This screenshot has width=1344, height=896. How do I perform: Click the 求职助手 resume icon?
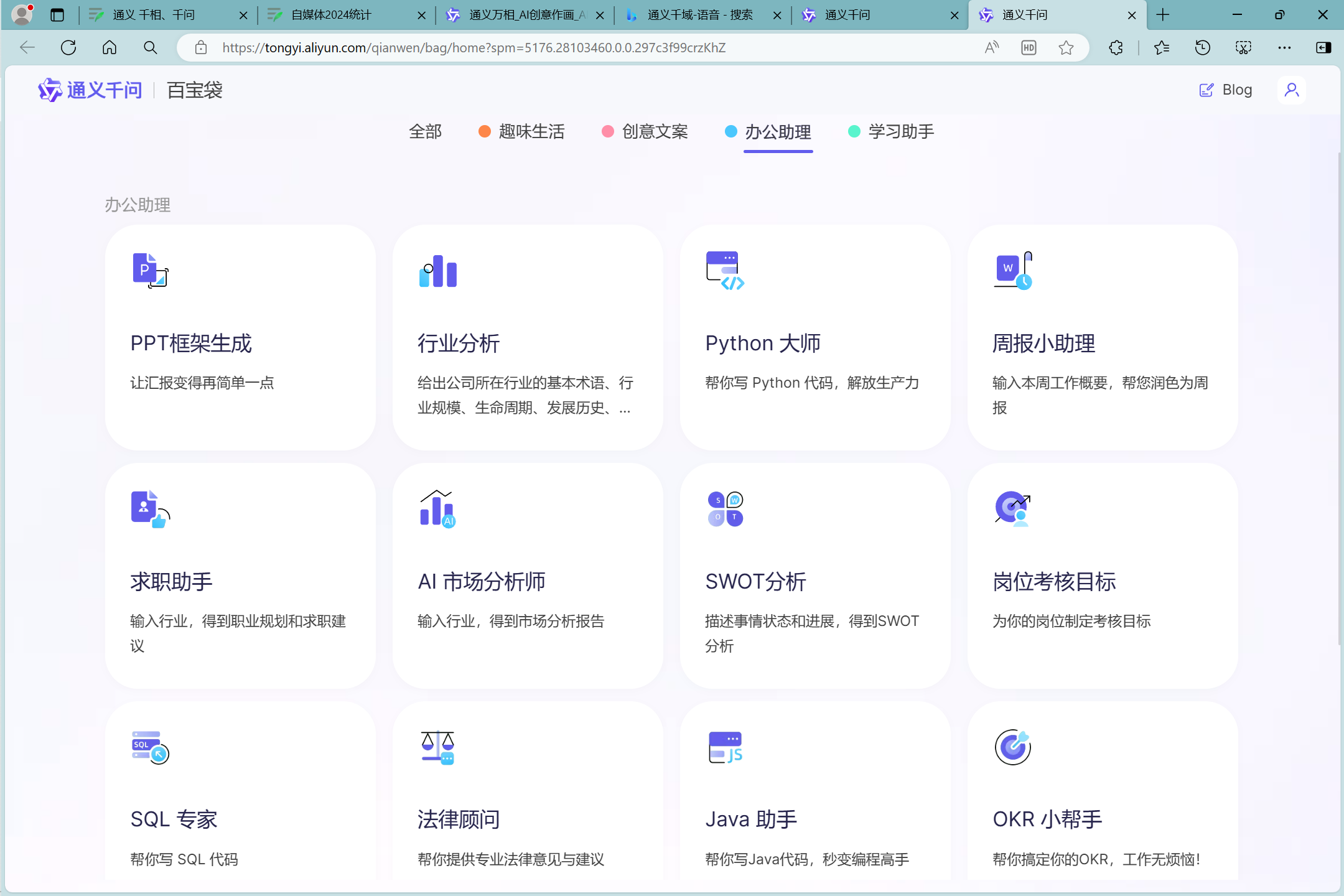[x=151, y=509]
